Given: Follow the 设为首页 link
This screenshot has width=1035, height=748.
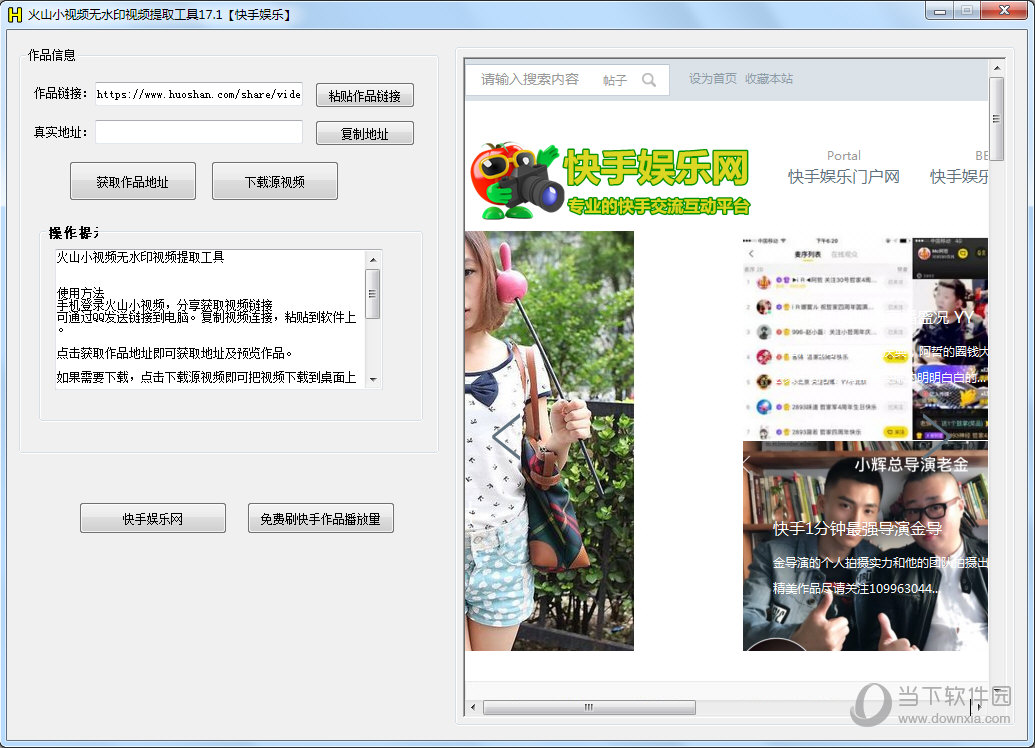Looking at the screenshot, I should tap(713, 79).
